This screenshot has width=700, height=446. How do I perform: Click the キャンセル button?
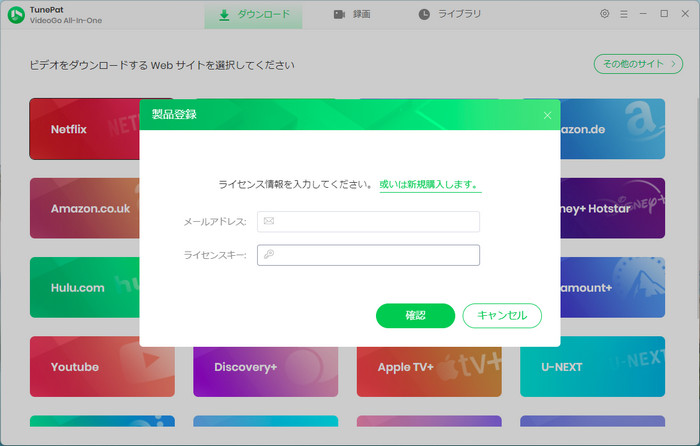pyautogui.click(x=502, y=316)
